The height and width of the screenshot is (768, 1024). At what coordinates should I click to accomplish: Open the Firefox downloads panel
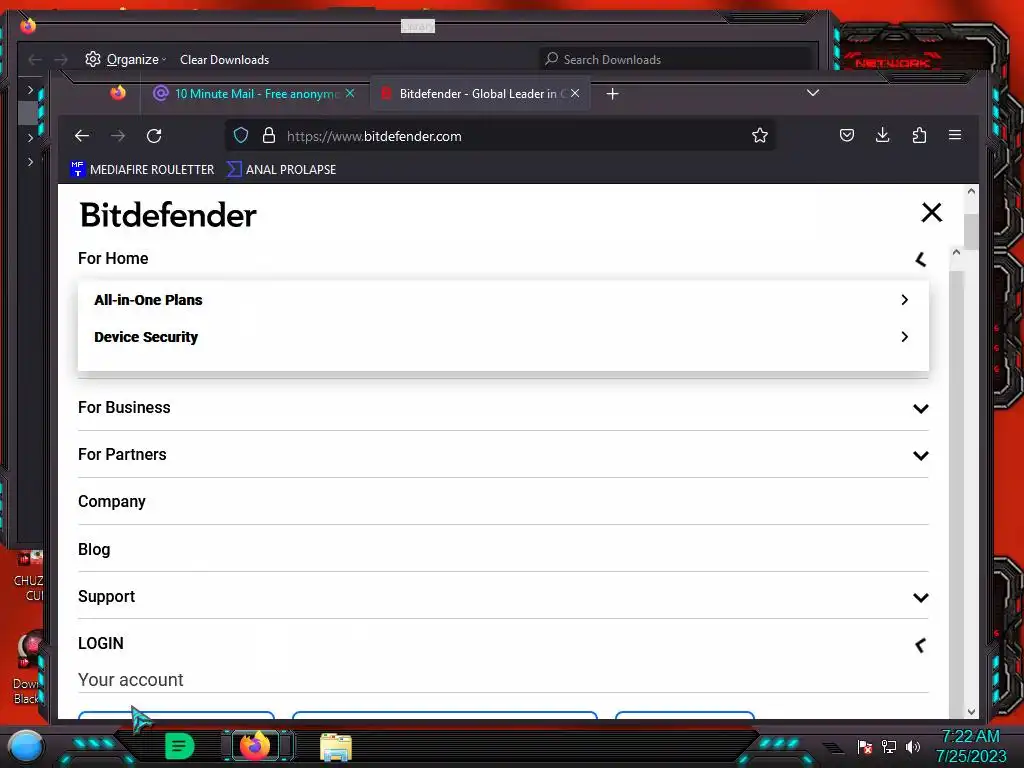tap(882, 135)
